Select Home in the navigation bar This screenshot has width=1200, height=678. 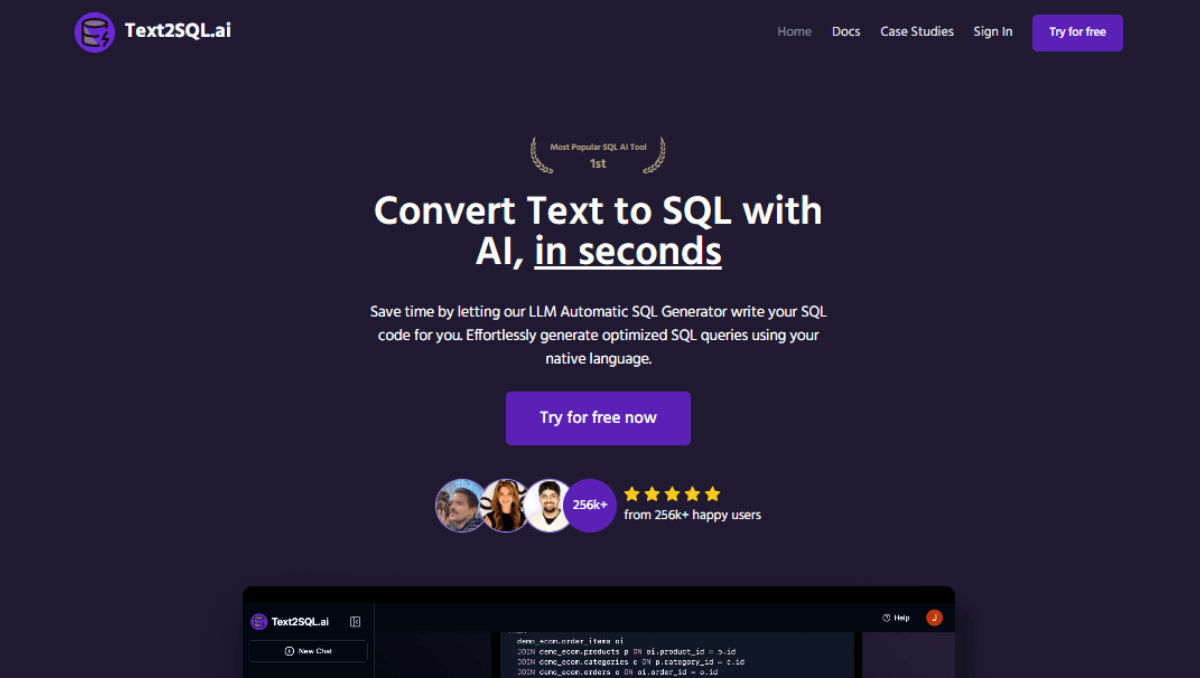pyautogui.click(x=794, y=31)
